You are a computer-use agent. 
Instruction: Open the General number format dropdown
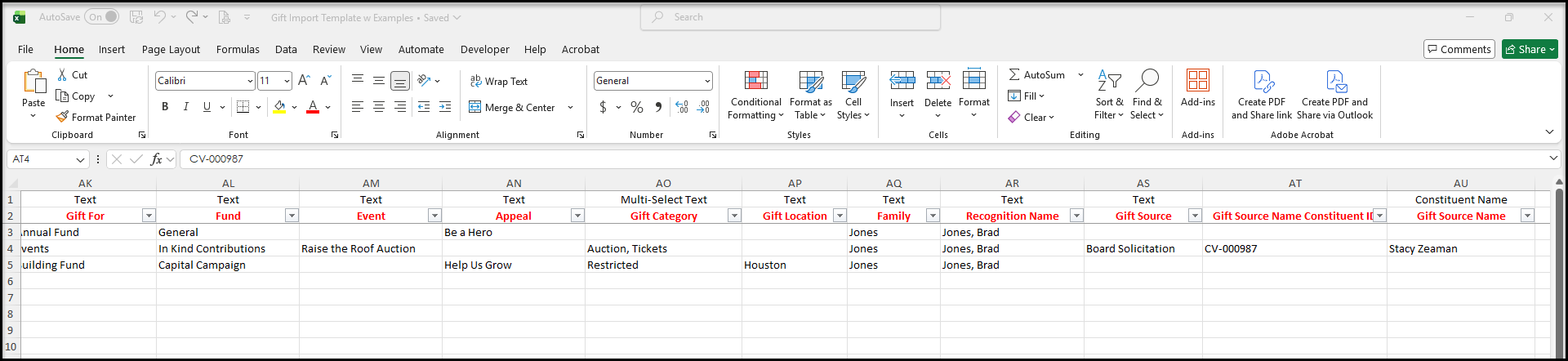pyautogui.click(x=707, y=81)
